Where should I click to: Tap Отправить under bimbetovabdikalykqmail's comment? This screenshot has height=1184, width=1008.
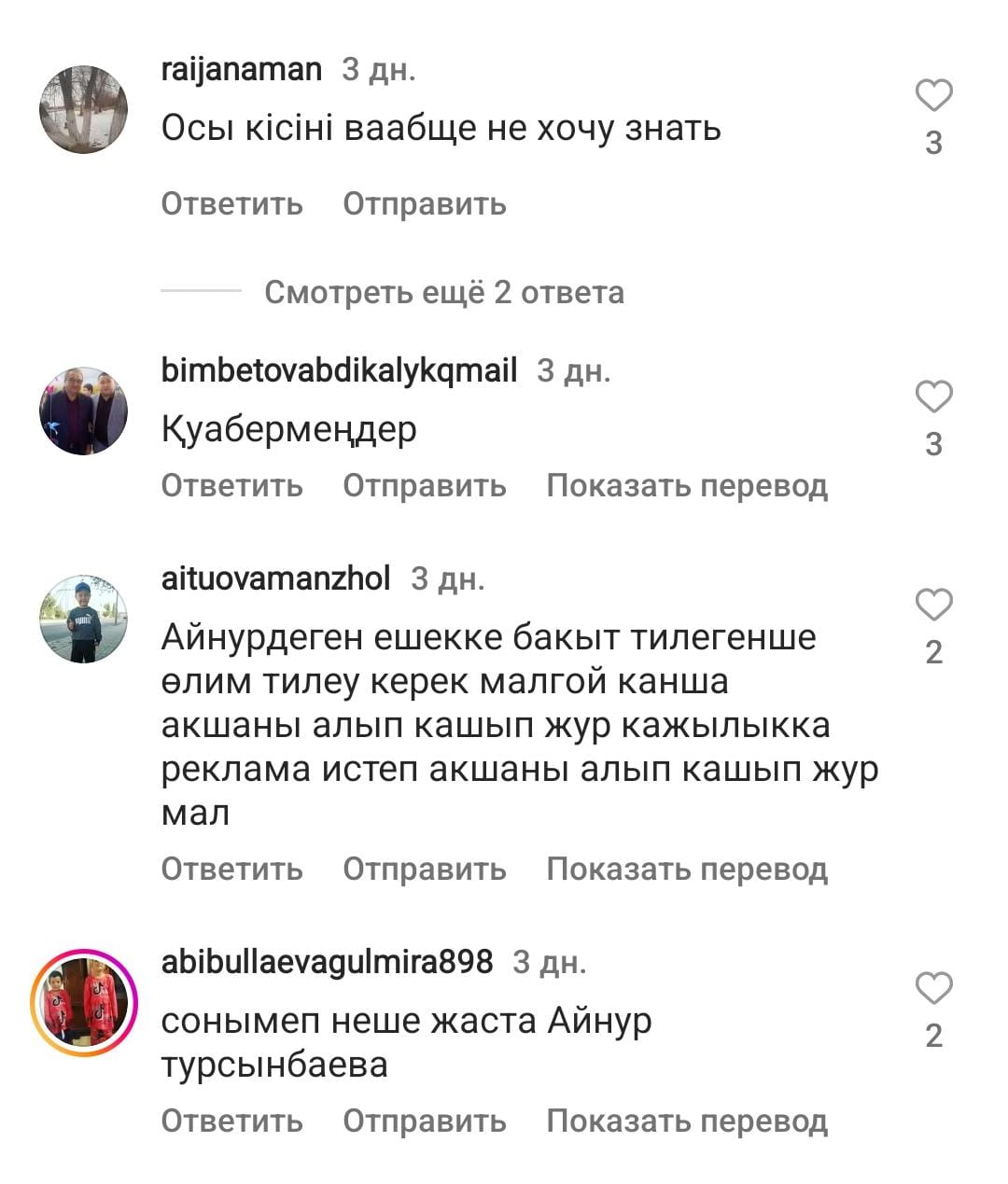coord(425,485)
